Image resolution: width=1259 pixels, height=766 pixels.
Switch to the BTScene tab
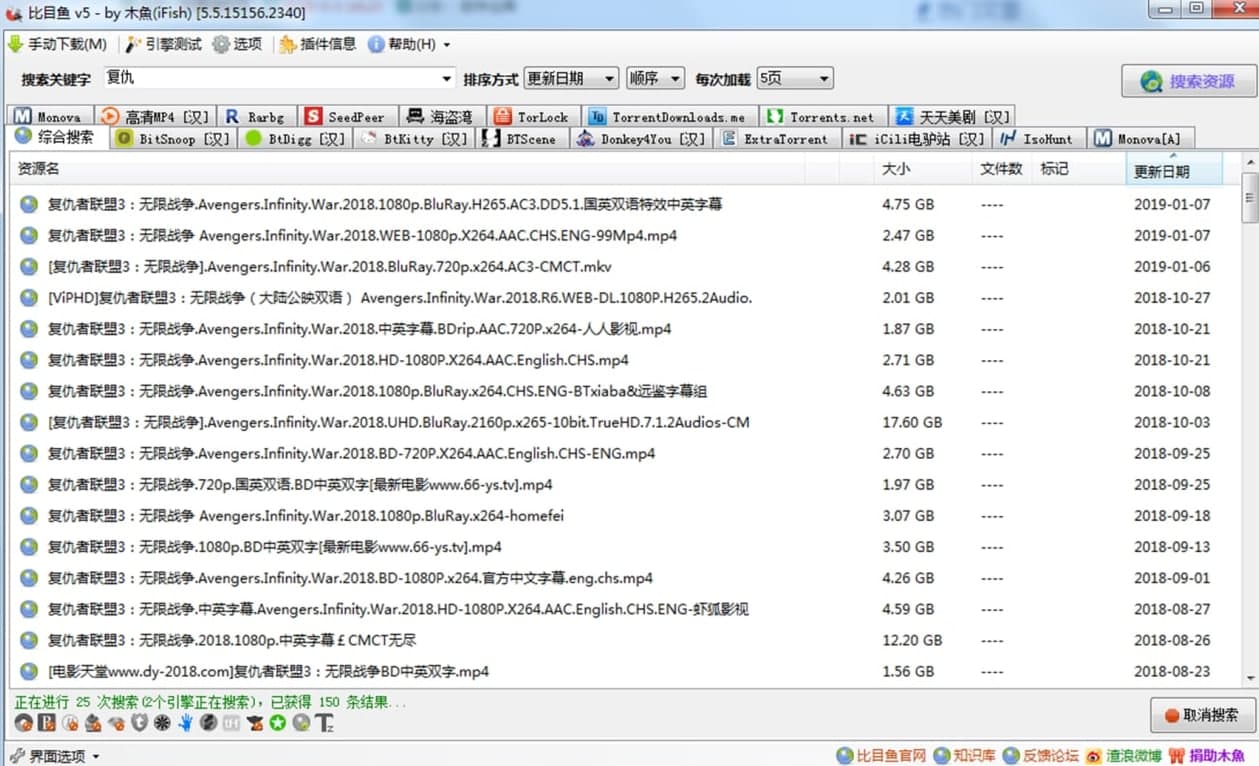coord(520,139)
